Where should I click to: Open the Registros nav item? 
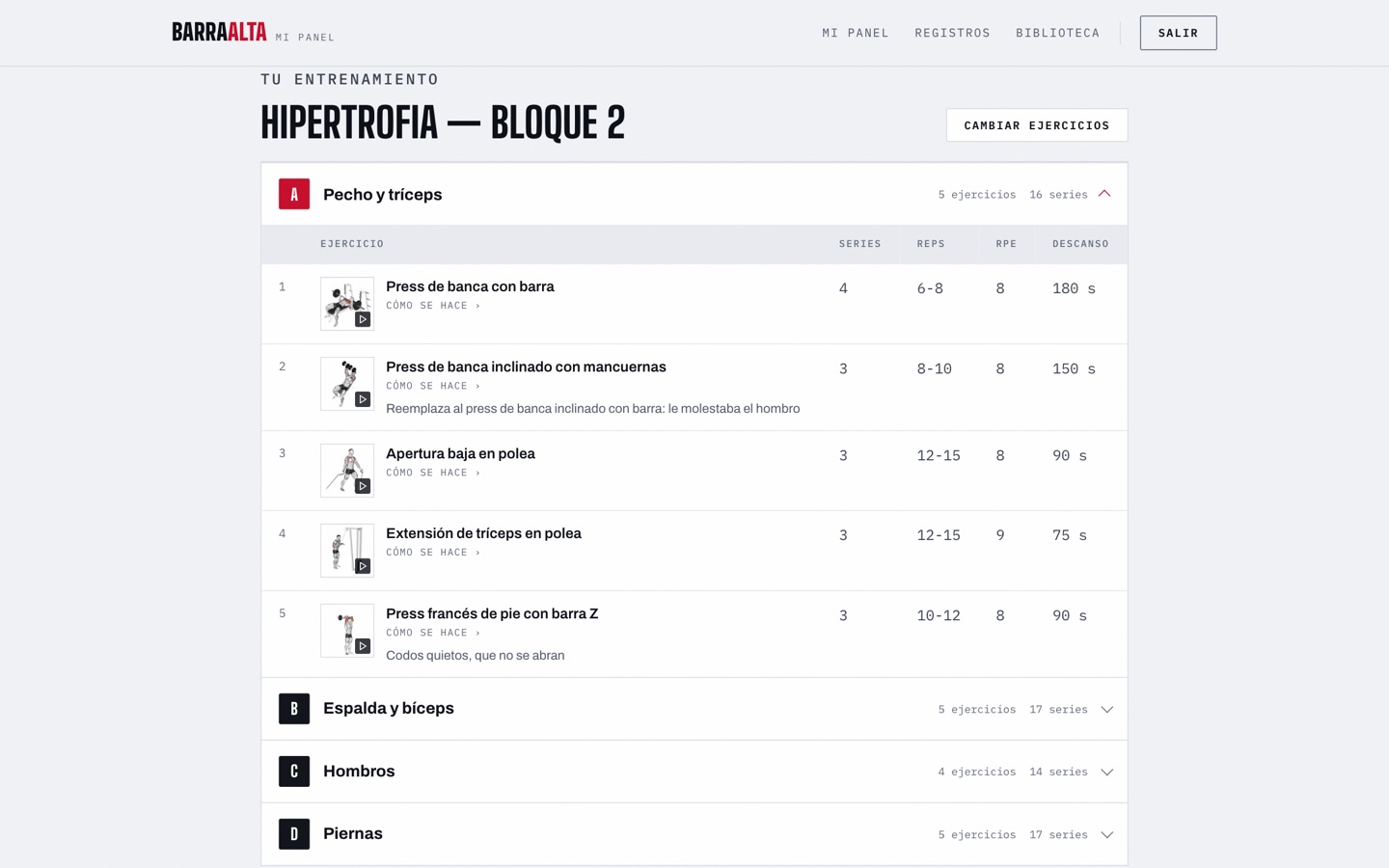(x=952, y=33)
